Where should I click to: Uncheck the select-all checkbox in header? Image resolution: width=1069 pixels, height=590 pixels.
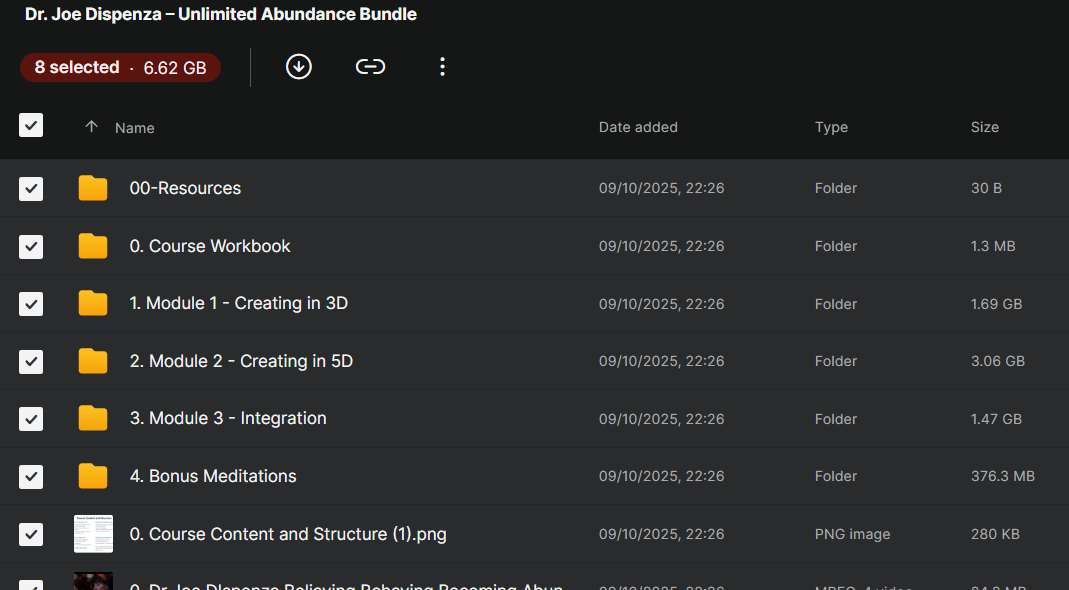click(x=31, y=126)
